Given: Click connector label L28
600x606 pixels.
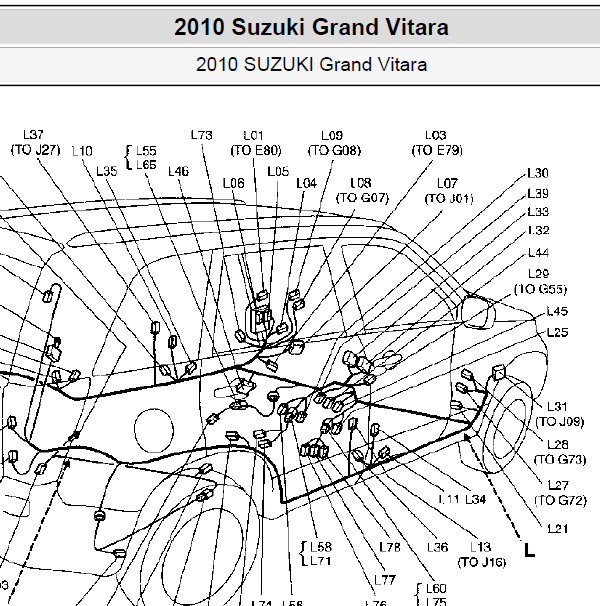Looking at the screenshot, I should (x=558, y=444).
